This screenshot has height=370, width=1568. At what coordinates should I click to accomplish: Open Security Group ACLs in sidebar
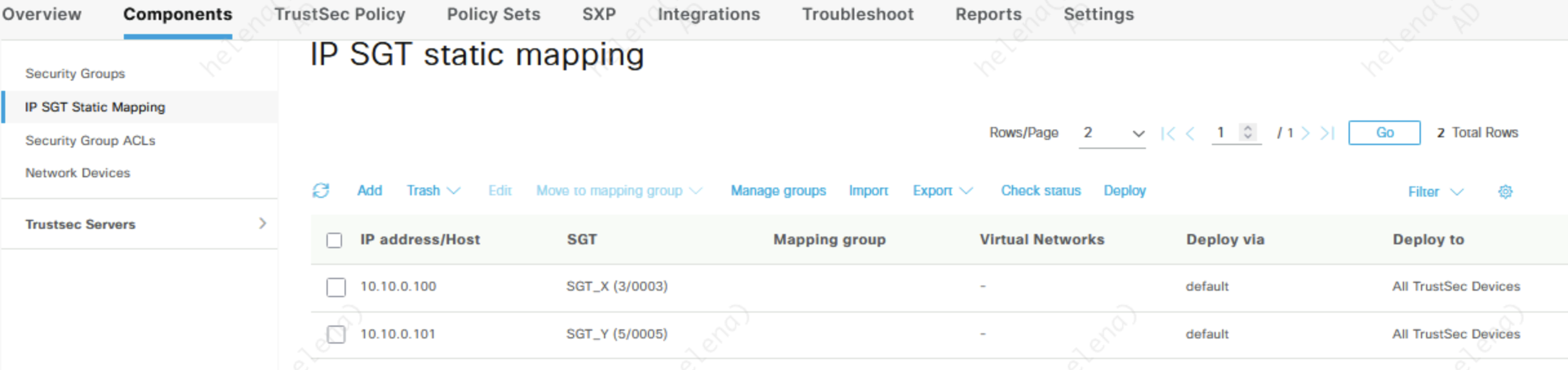pos(90,141)
